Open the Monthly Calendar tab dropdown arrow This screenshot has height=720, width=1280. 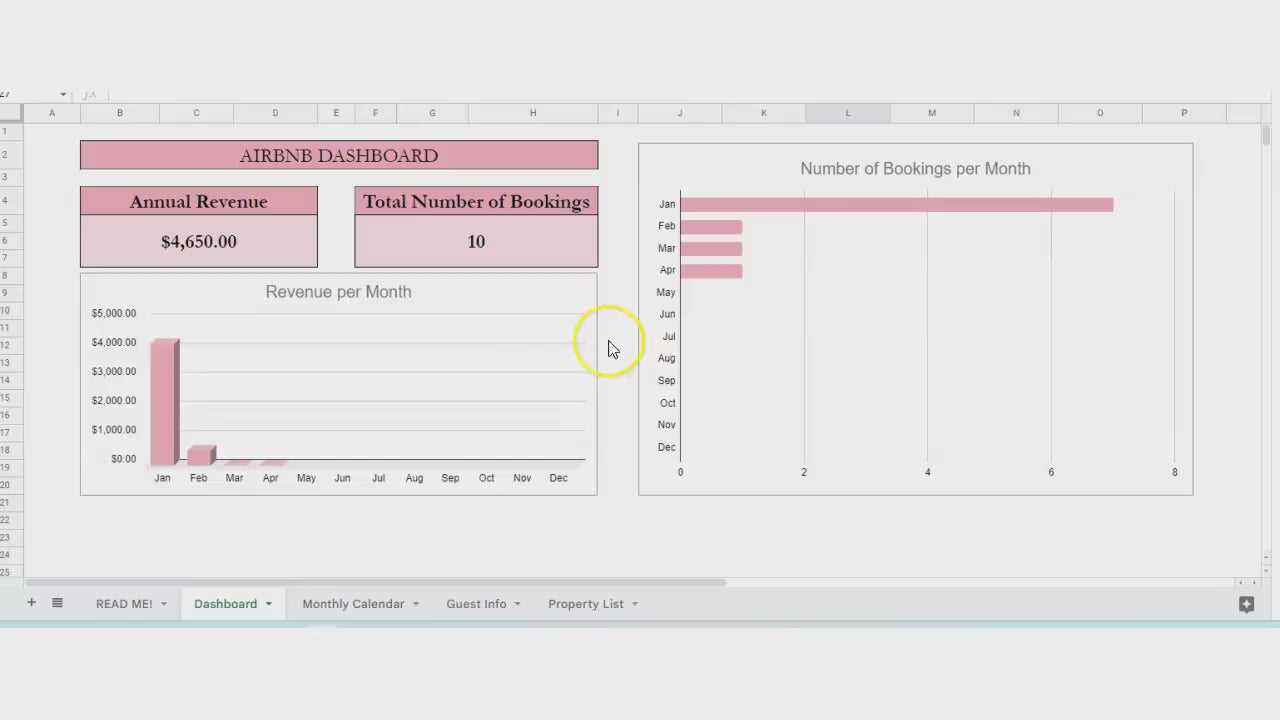[415, 604]
